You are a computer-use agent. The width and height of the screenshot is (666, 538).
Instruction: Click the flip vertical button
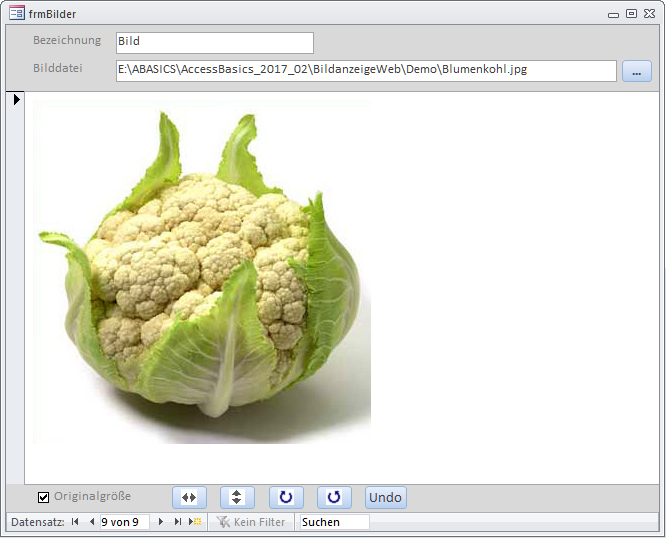click(x=237, y=497)
